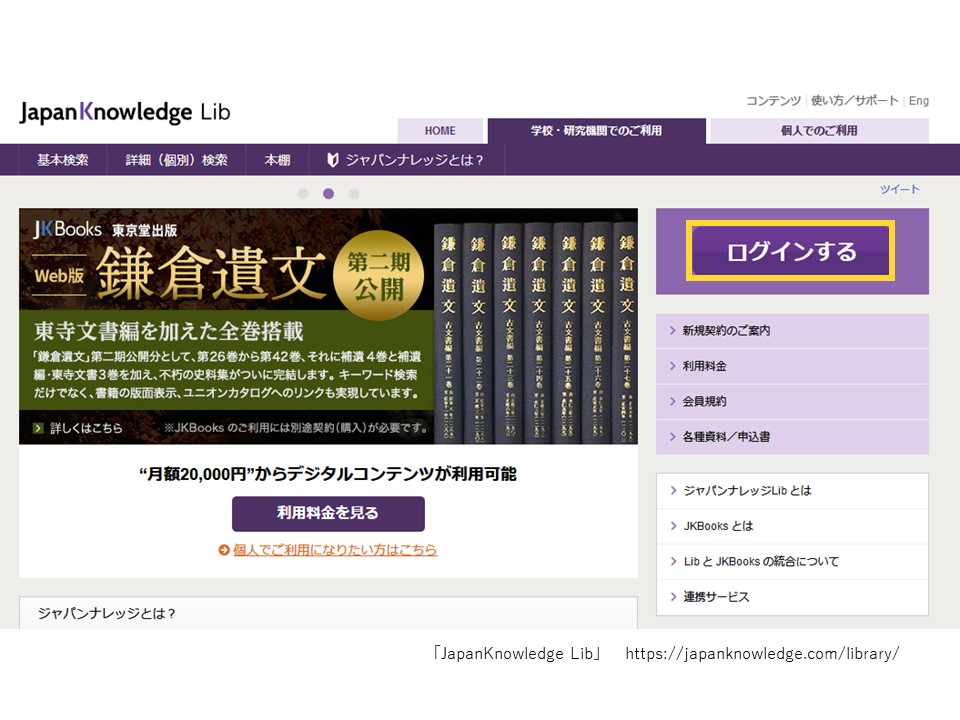Viewport: 960px width, 720px height.
Task: Open the 学校・研究機関でのご利用 tab
Action: [596, 131]
